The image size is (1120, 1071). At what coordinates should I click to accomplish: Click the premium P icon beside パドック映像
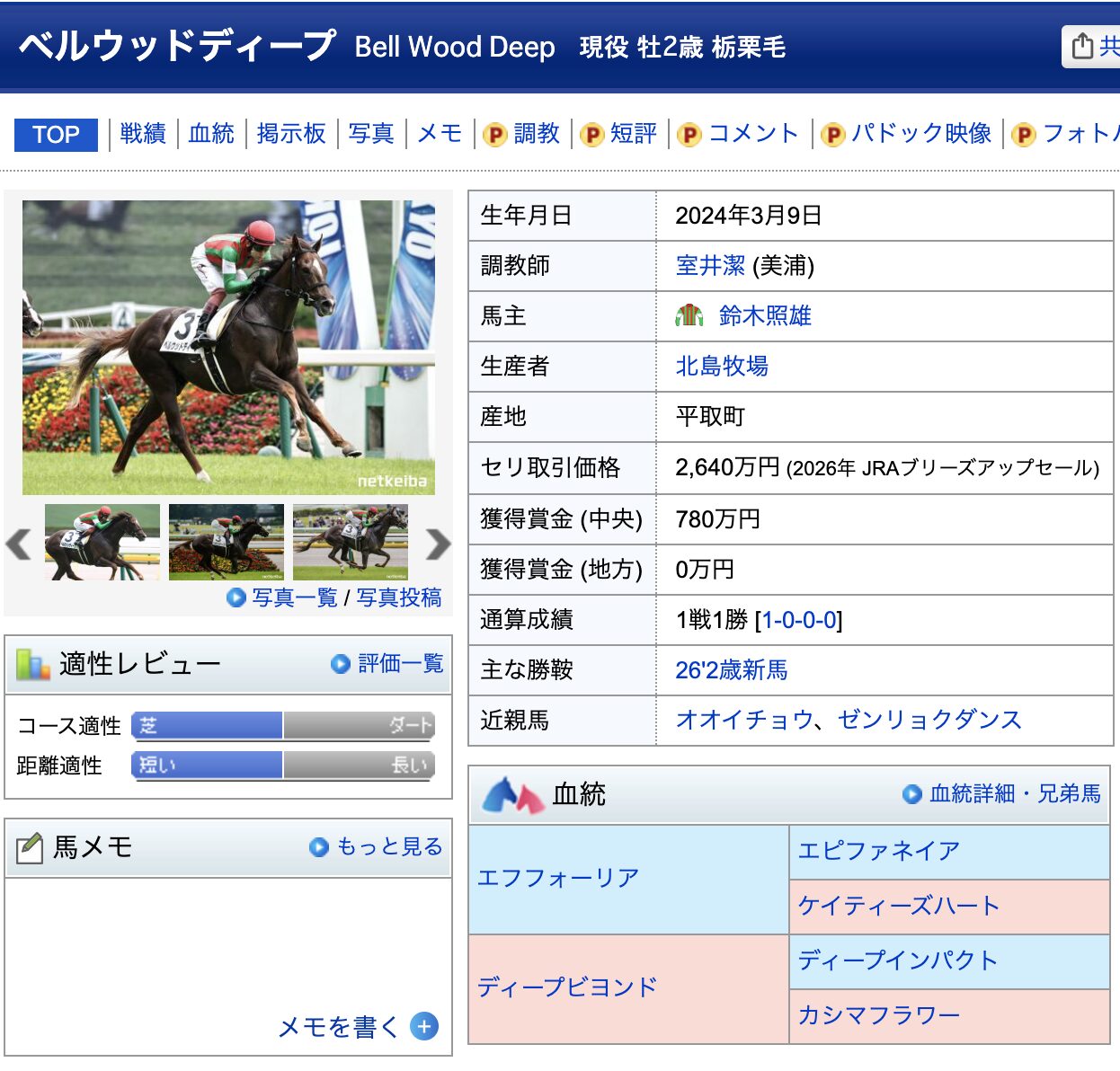(x=833, y=135)
